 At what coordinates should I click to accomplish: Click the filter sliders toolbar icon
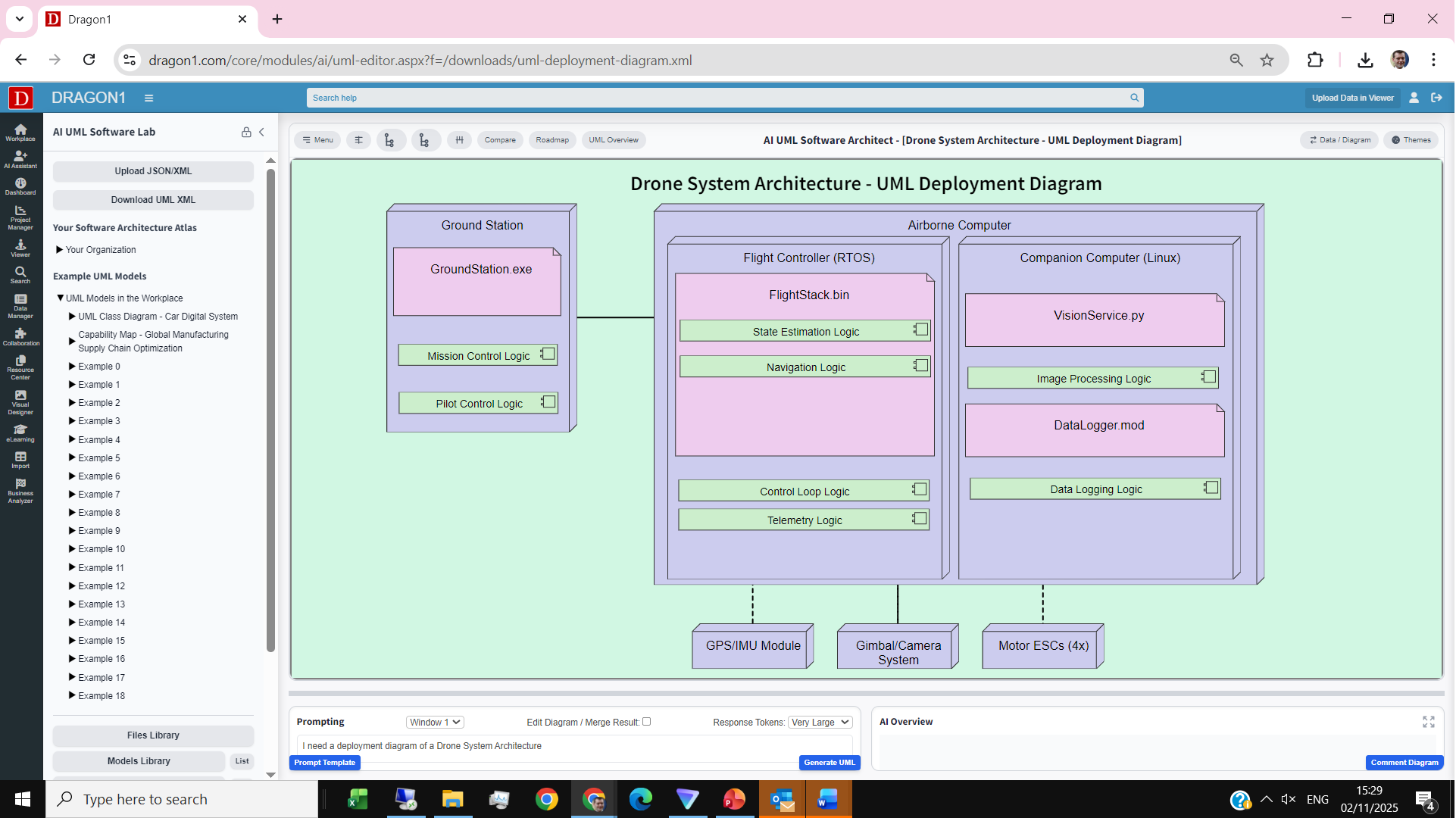point(358,139)
